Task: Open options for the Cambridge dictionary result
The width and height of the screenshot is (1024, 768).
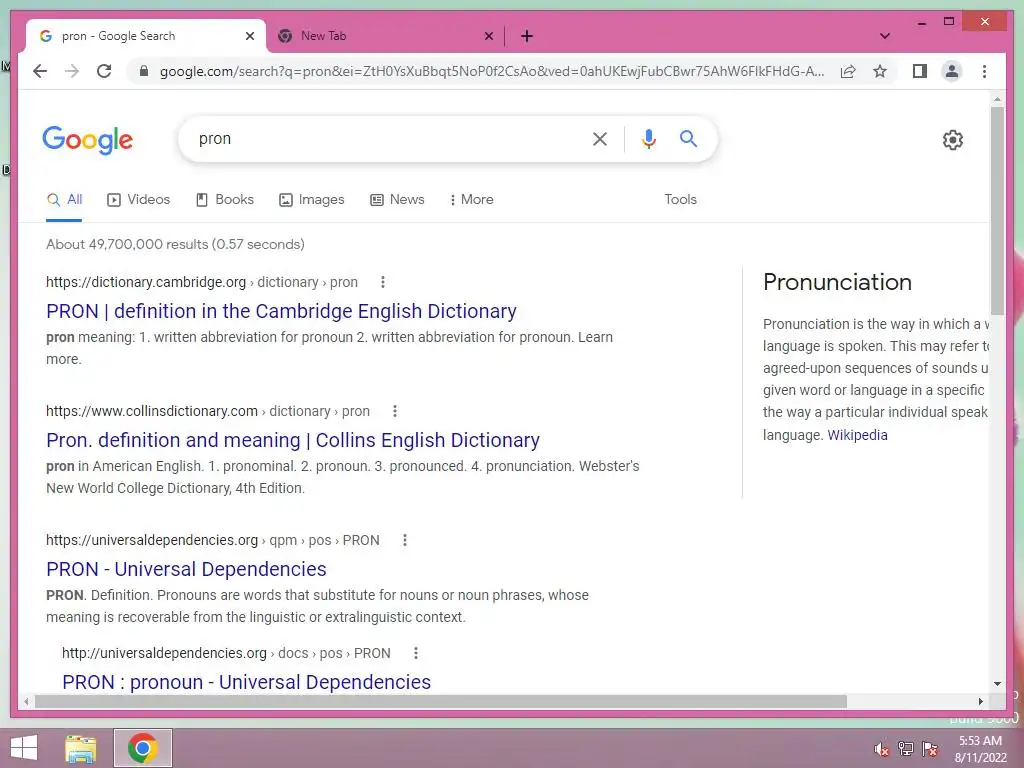Action: [x=383, y=282]
